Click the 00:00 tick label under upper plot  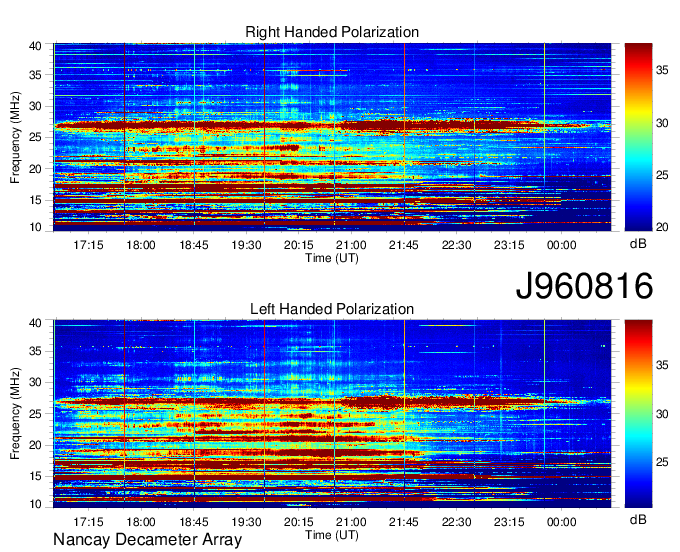click(x=562, y=245)
